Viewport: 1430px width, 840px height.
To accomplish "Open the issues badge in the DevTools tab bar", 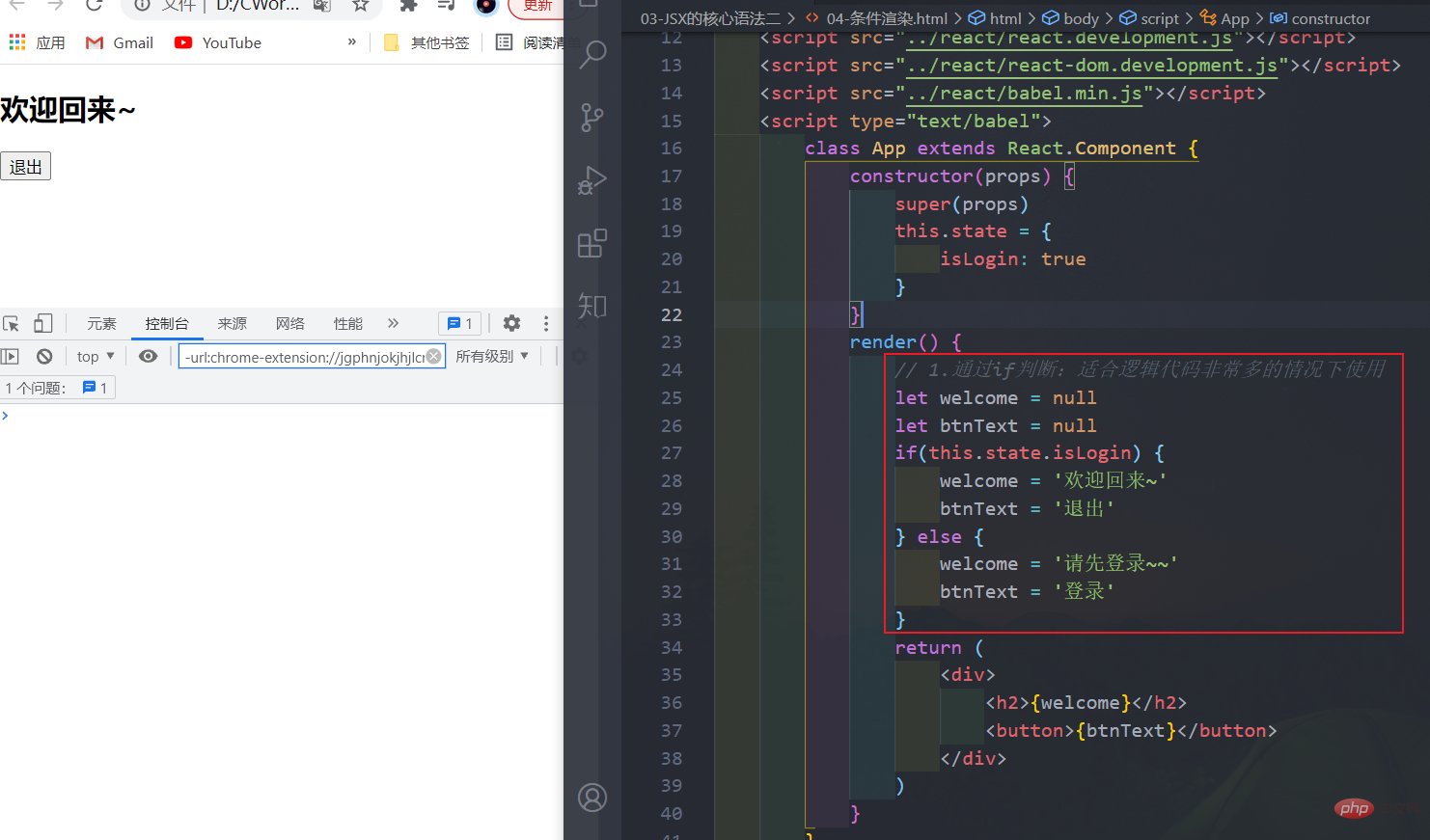I will [459, 323].
